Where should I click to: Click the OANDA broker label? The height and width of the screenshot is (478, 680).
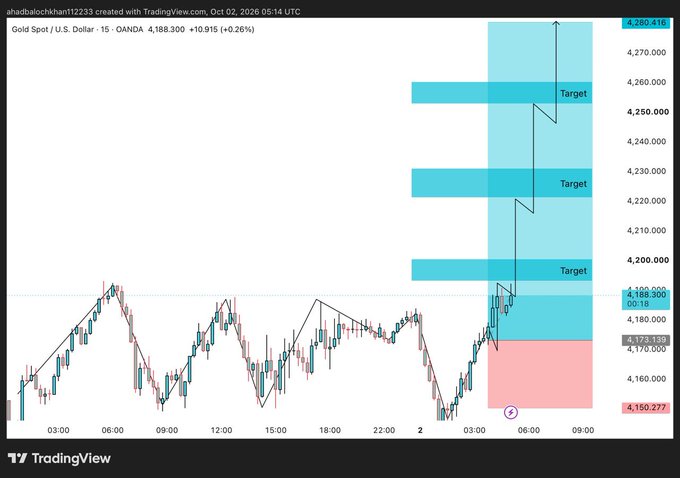click(x=129, y=29)
